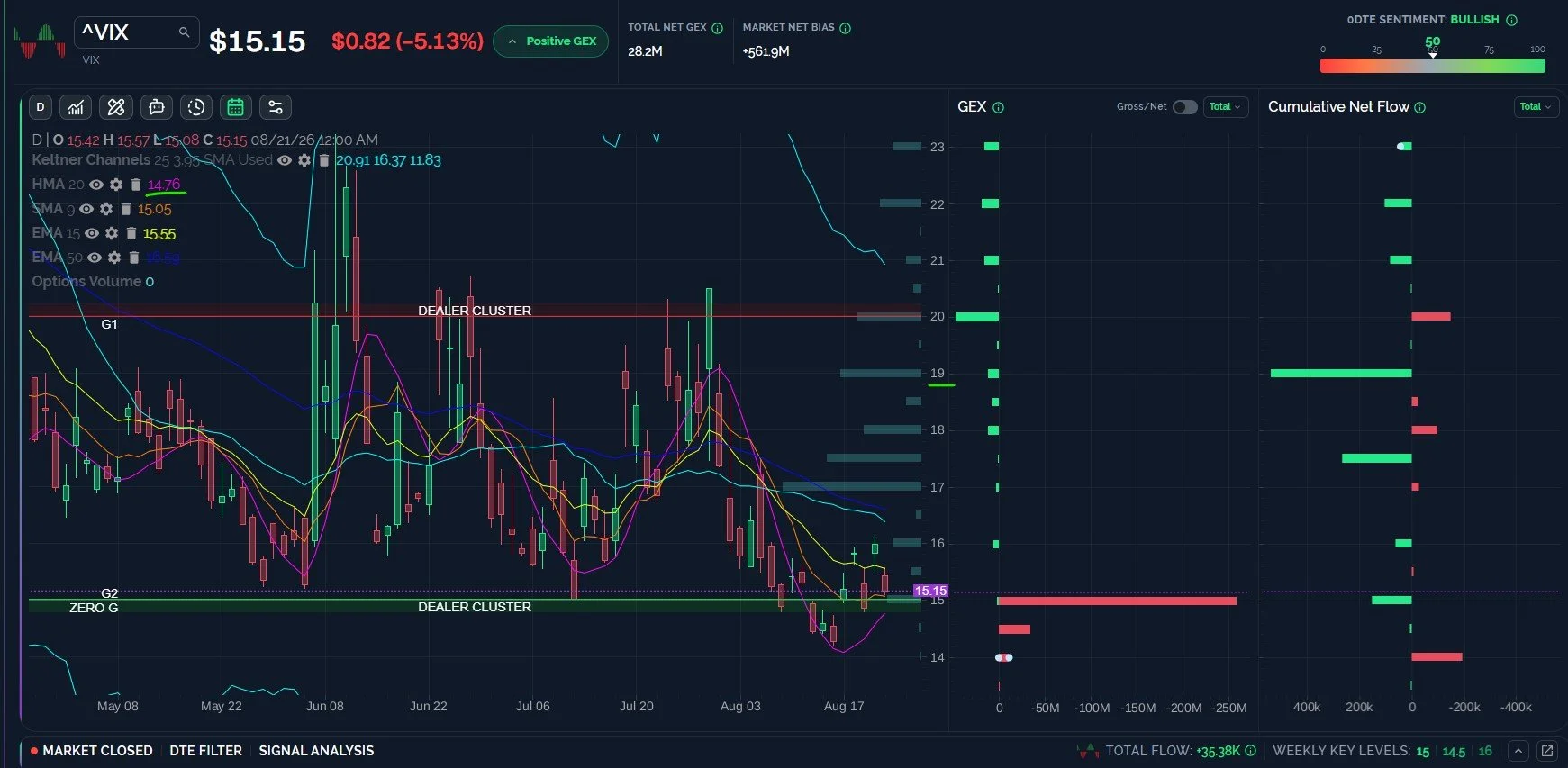Screen dimensions: 1568x768
Task: Expand the bottom bar chevron-up button
Action: pyautogui.click(x=1518, y=751)
